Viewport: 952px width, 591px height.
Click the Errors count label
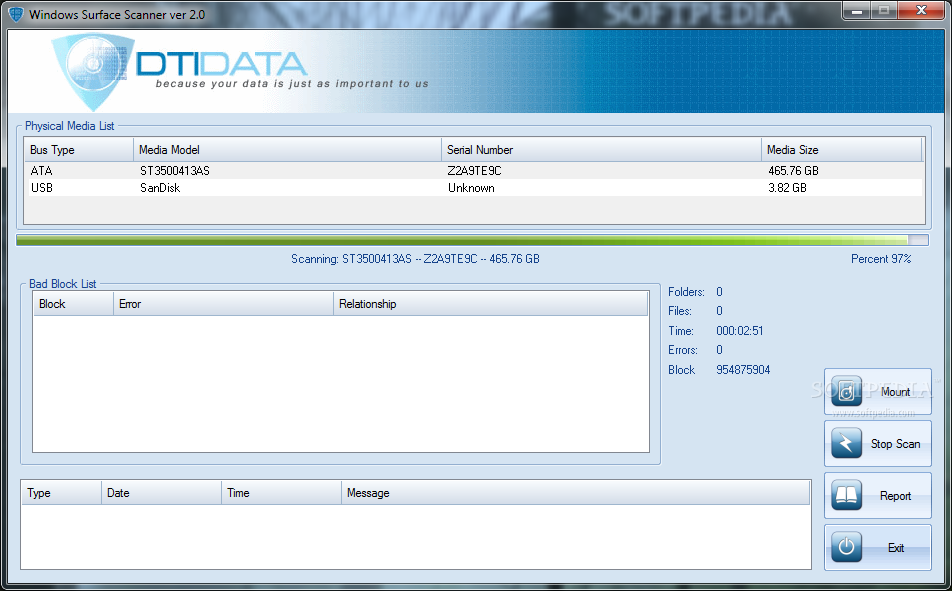[683, 350]
